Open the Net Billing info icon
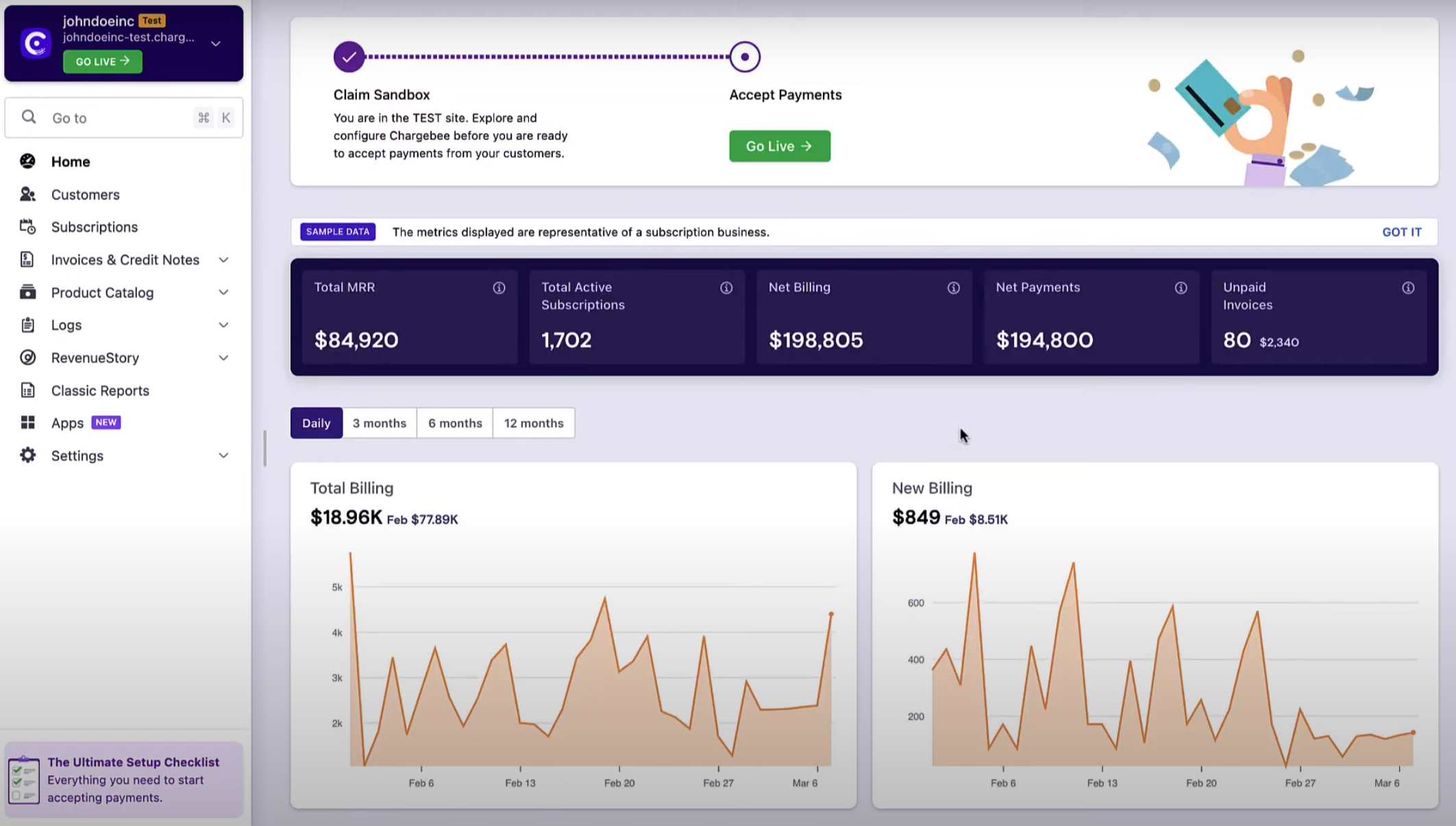1456x826 pixels. coord(953,287)
